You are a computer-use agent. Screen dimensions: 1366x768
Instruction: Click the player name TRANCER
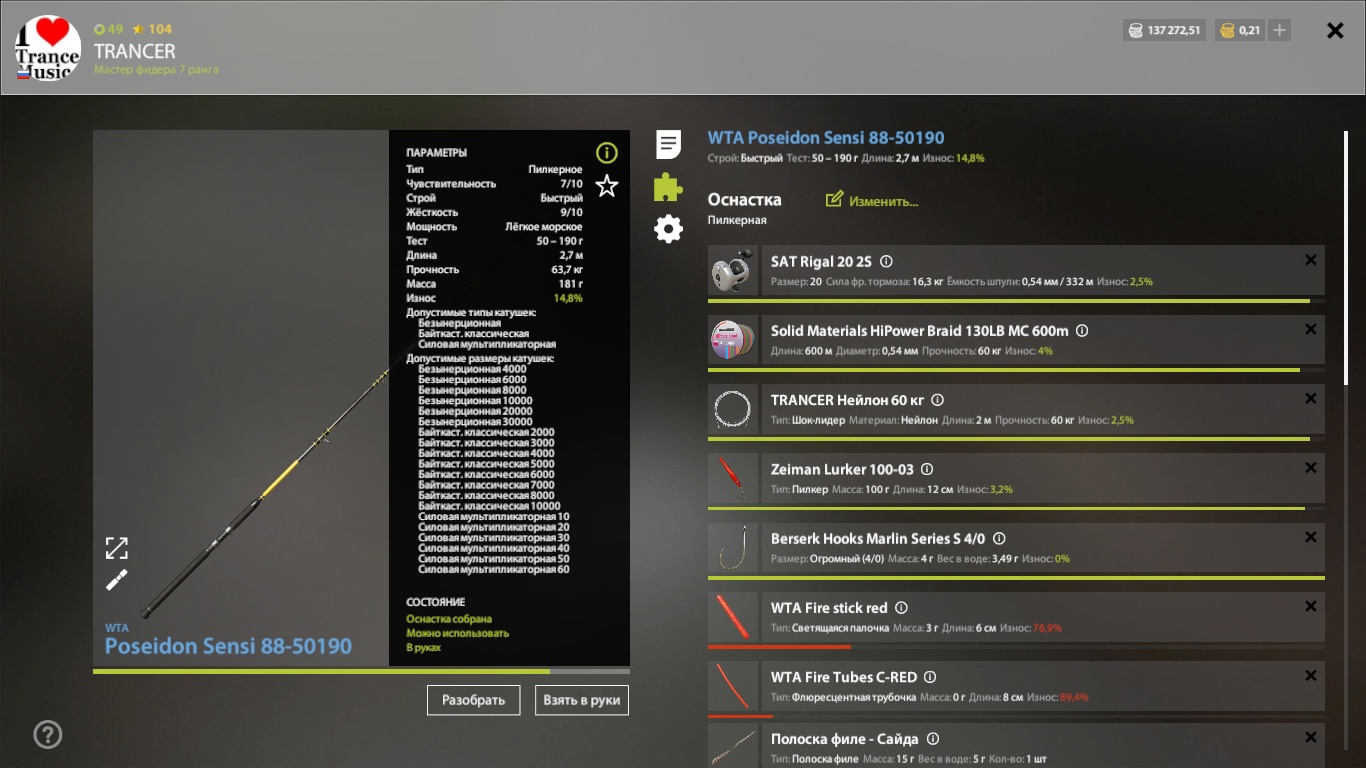click(x=135, y=51)
